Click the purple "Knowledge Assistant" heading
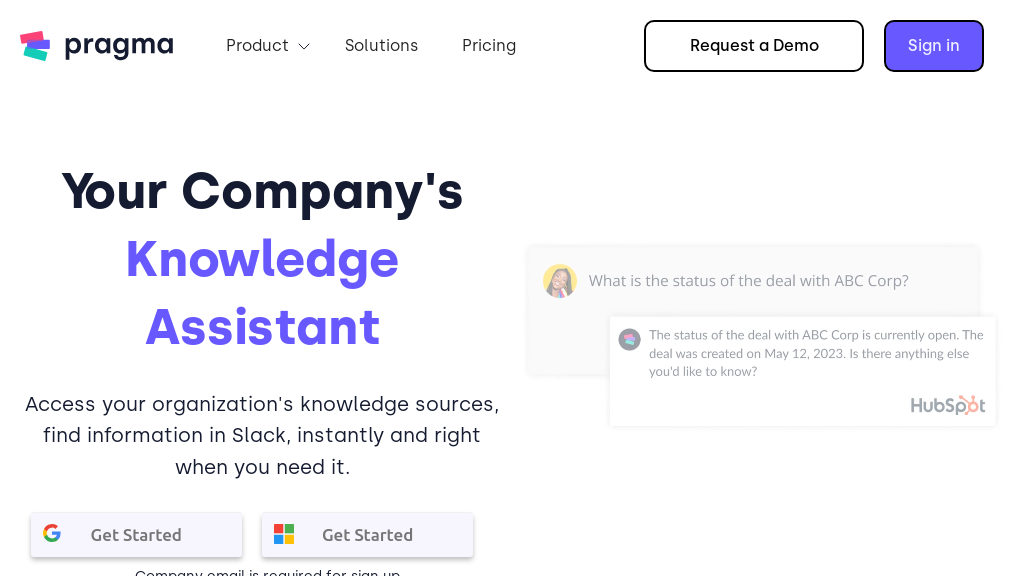Image resolution: width=1024 pixels, height=576 pixels. [262, 292]
